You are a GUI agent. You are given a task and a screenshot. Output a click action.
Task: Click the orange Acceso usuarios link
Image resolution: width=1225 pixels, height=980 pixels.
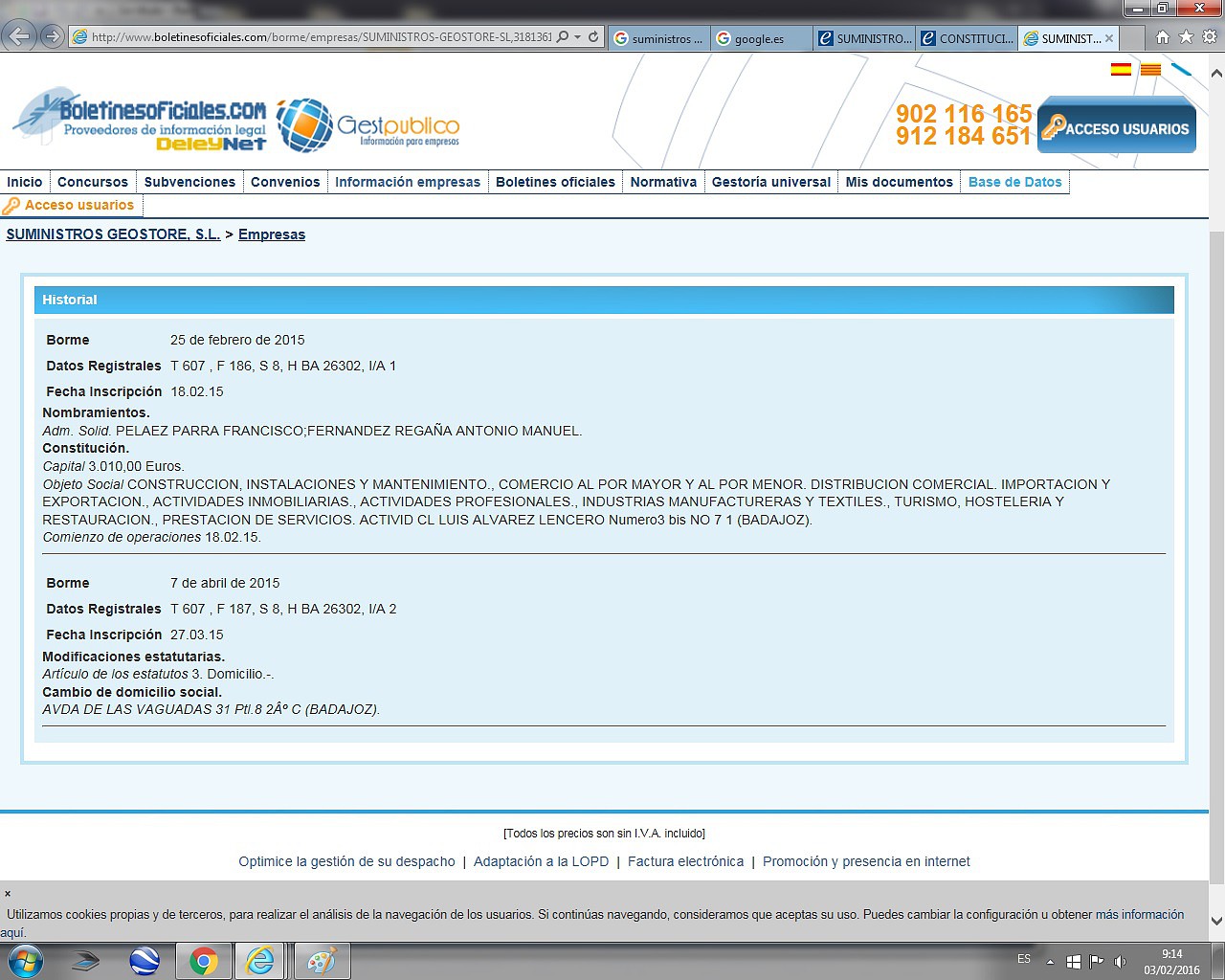click(x=79, y=205)
